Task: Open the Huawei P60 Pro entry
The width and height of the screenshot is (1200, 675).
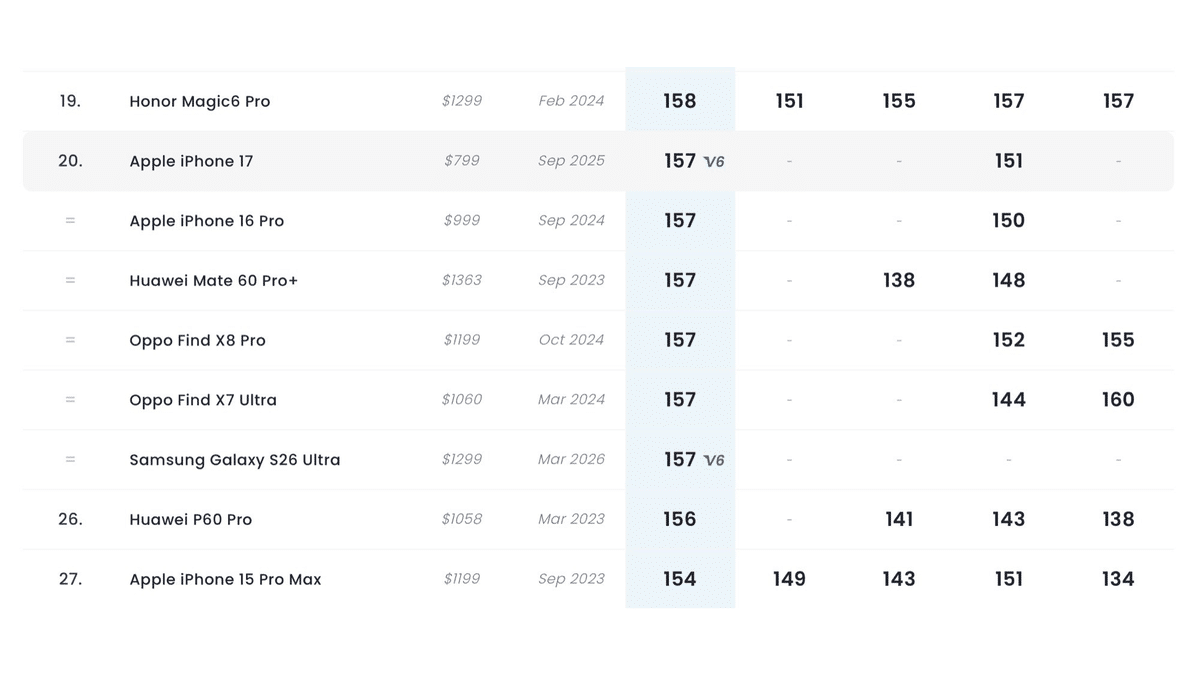Action: [x=191, y=519]
